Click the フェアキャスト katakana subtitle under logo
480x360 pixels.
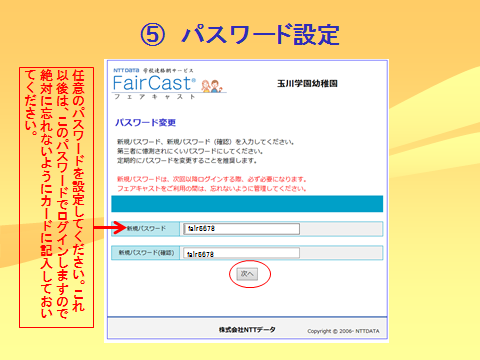coord(155,97)
